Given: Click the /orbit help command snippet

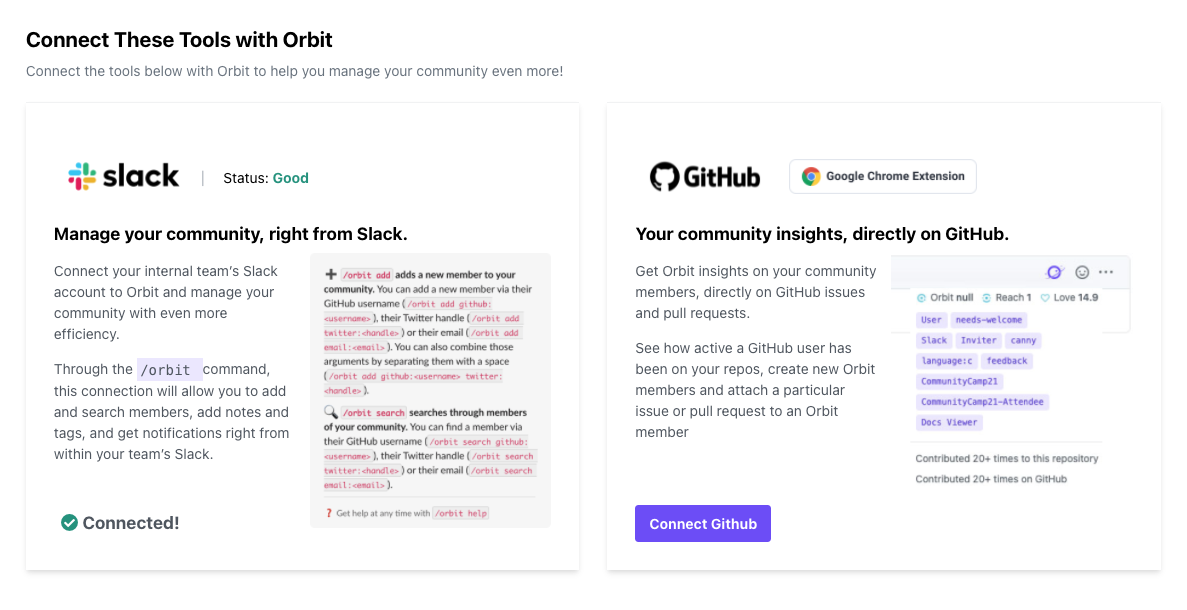Looking at the screenshot, I should coord(461,513).
